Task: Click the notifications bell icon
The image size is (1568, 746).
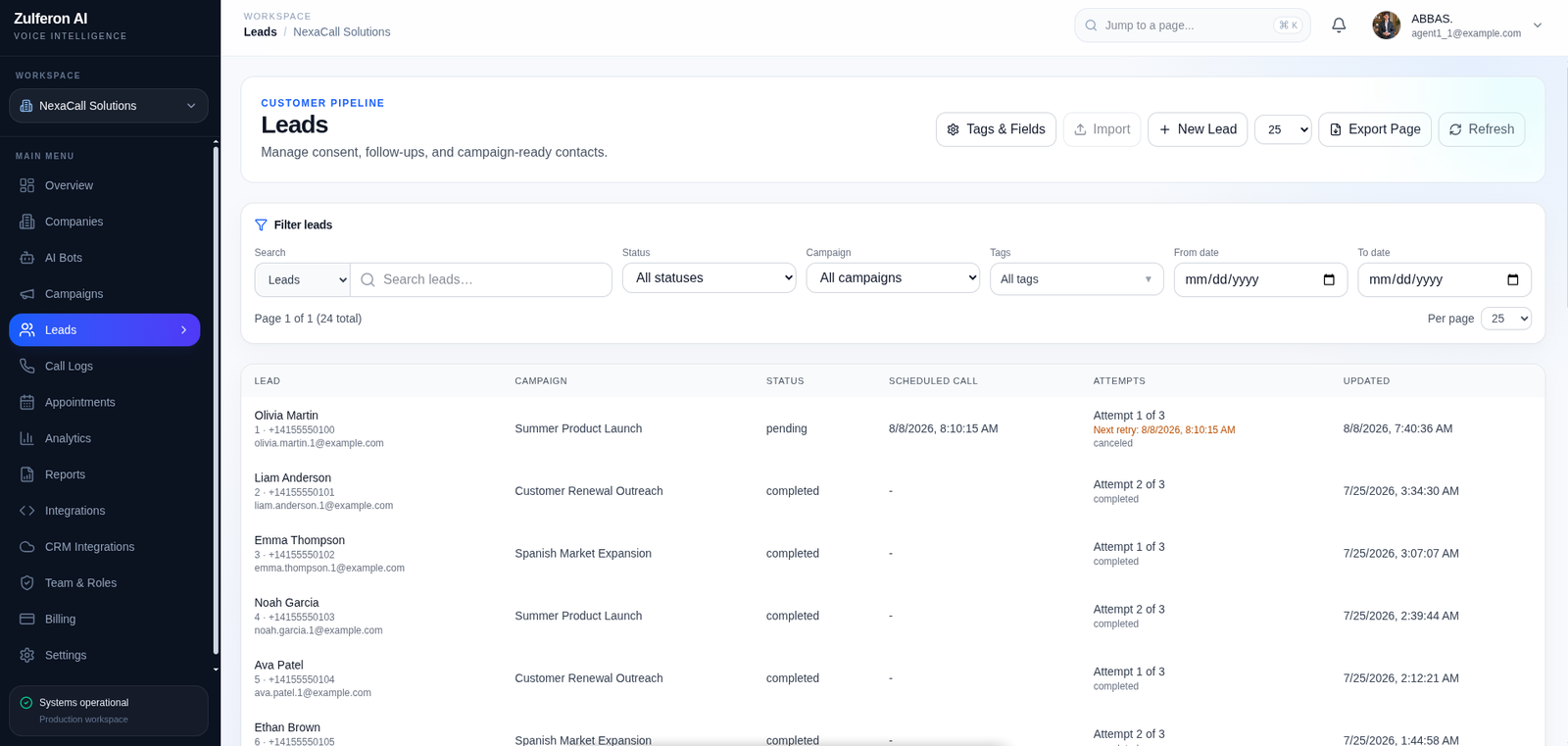Action: [x=1339, y=25]
